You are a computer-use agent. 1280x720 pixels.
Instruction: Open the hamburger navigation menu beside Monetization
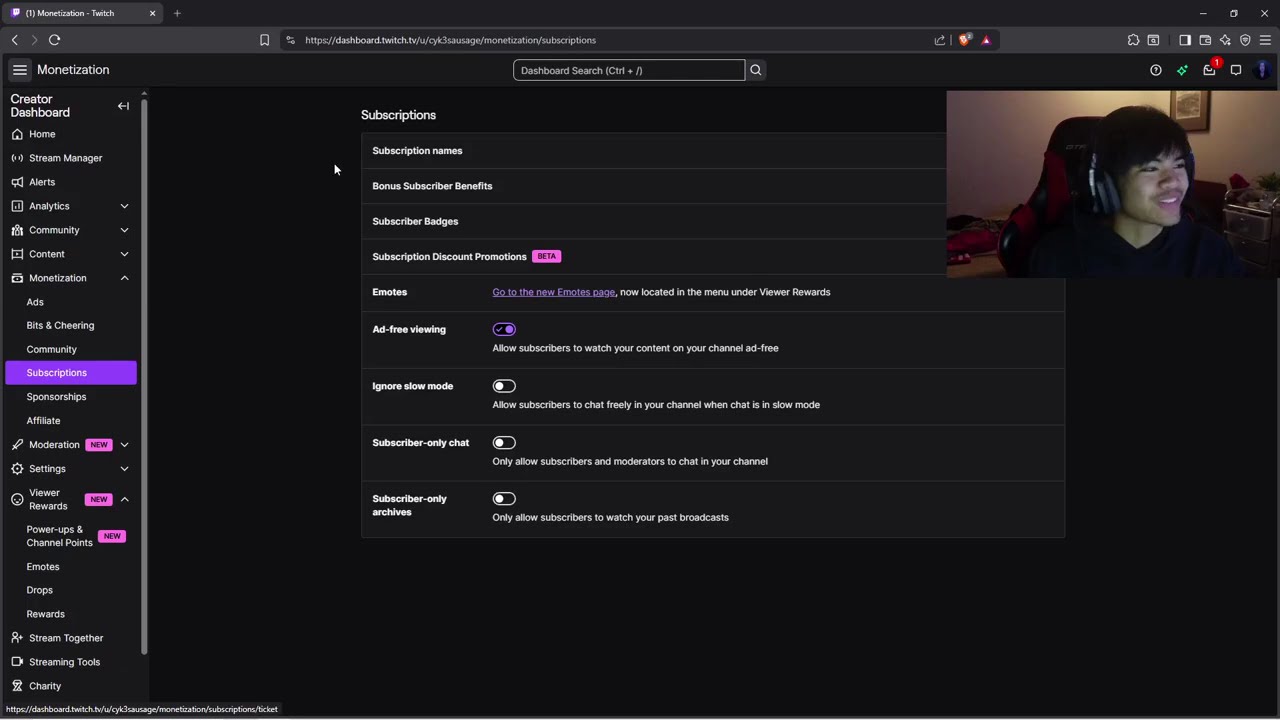(x=19, y=70)
